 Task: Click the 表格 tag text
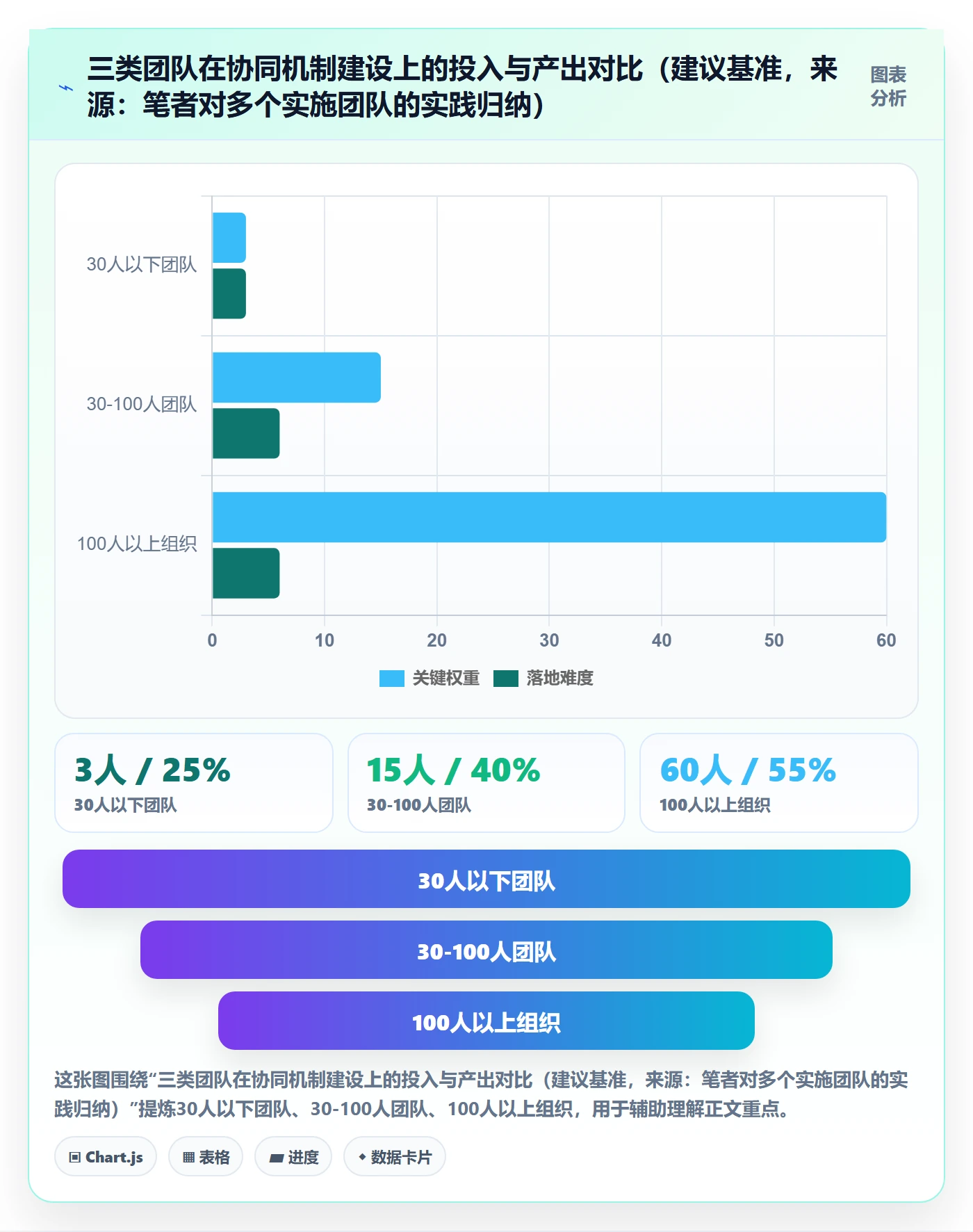click(214, 1158)
